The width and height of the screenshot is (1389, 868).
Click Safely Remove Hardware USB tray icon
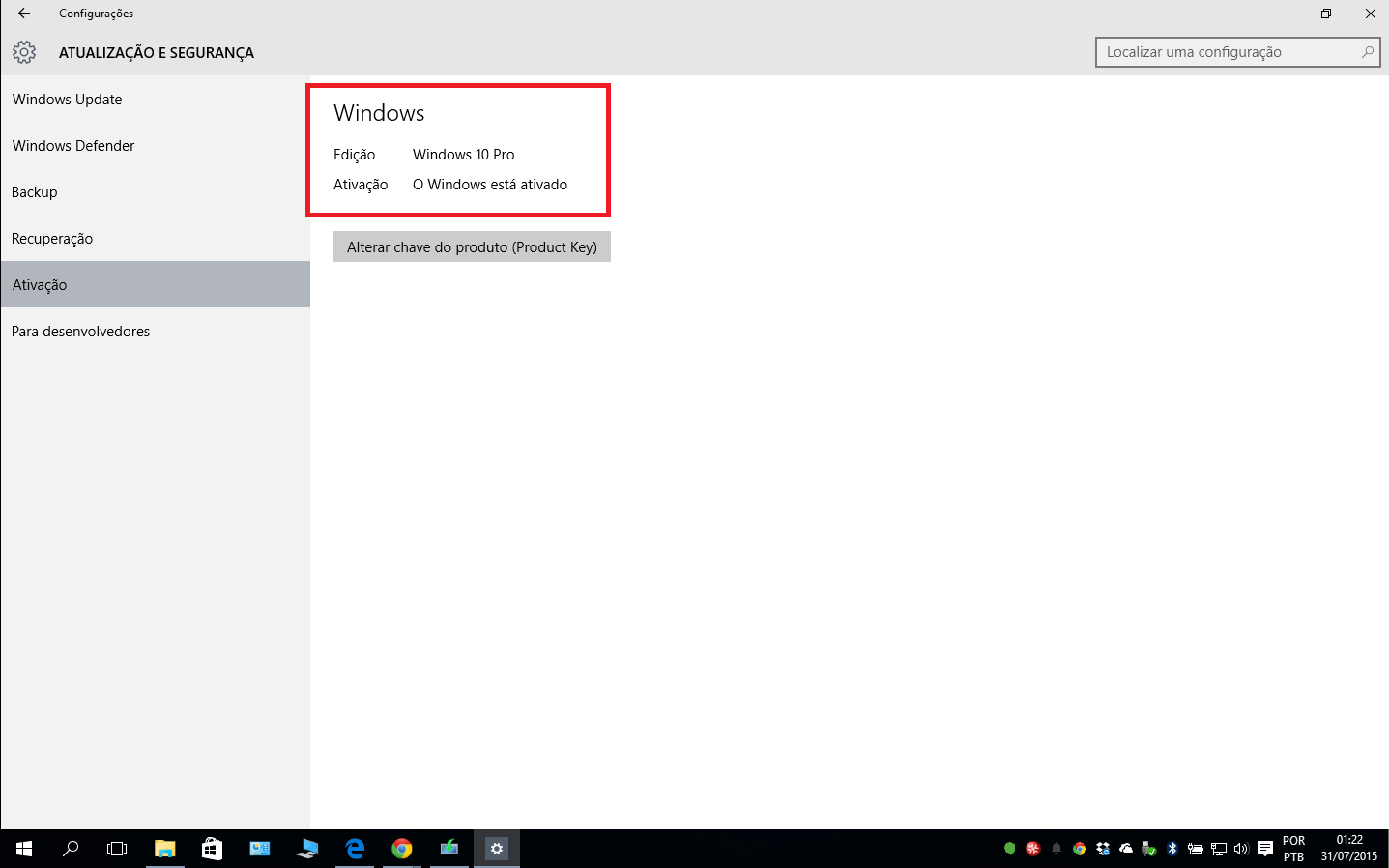pos(1149,849)
